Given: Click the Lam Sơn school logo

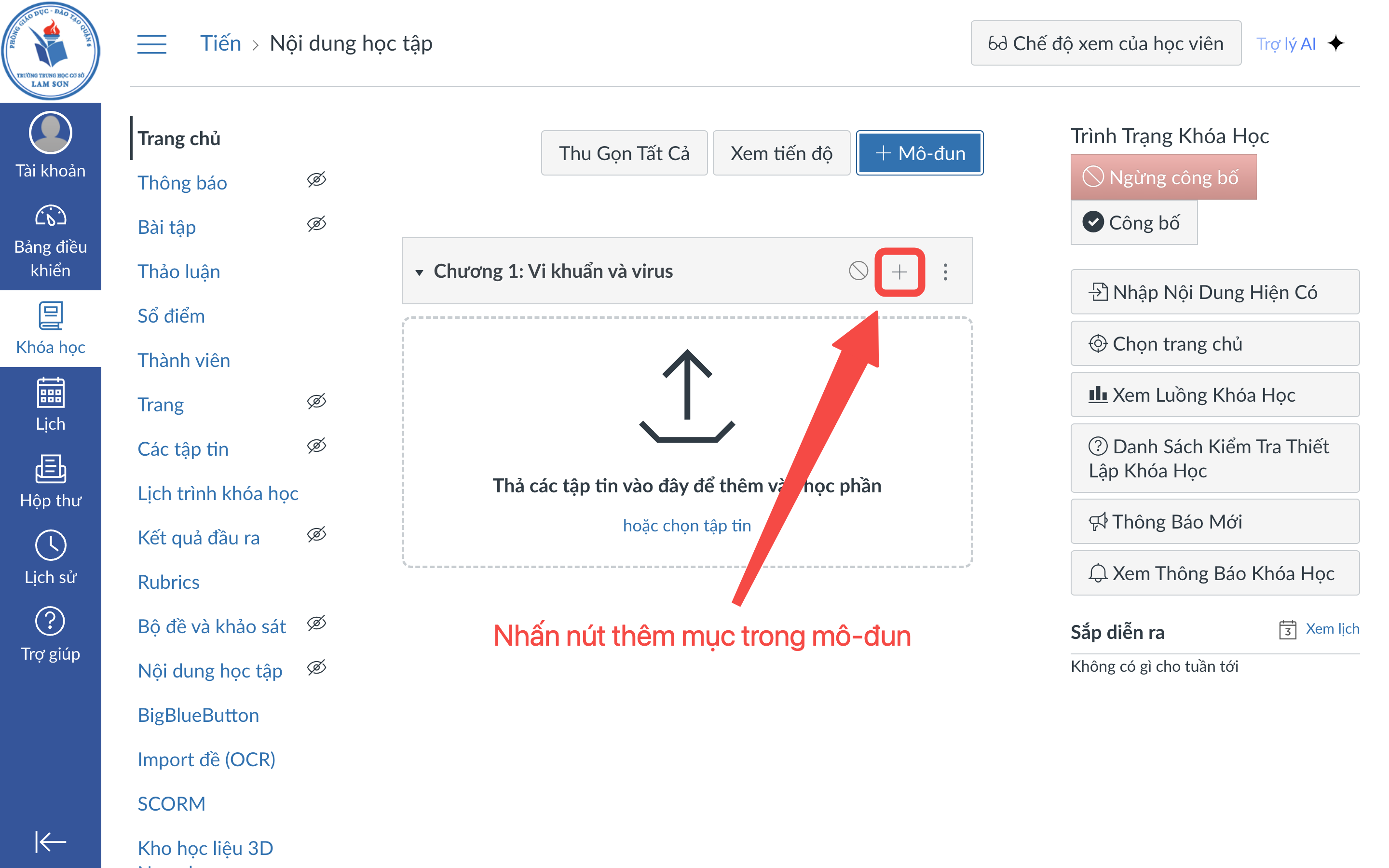Looking at the screenshot, I should click(x=51, y=51).
